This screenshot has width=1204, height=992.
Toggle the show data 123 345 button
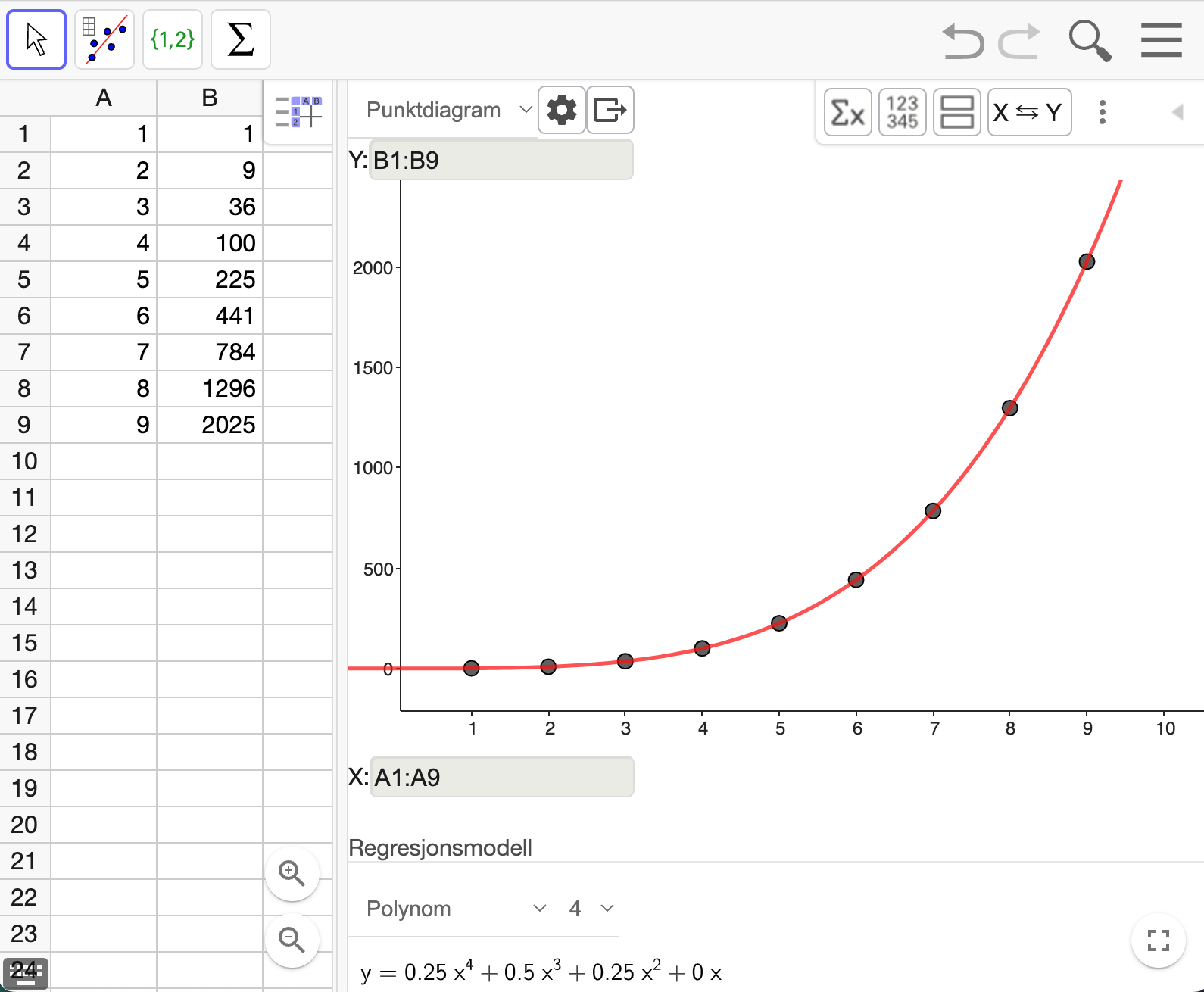tap(903, 113)
